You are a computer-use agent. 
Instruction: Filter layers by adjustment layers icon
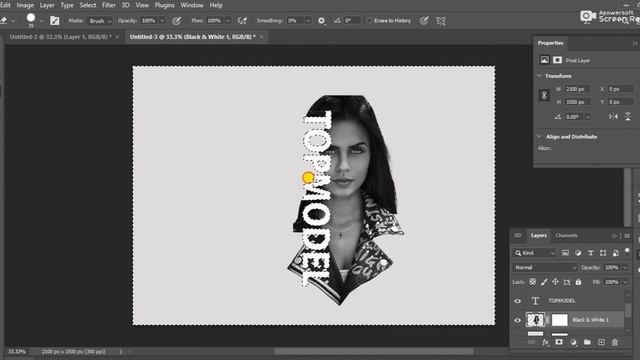[x=578, y=253]
